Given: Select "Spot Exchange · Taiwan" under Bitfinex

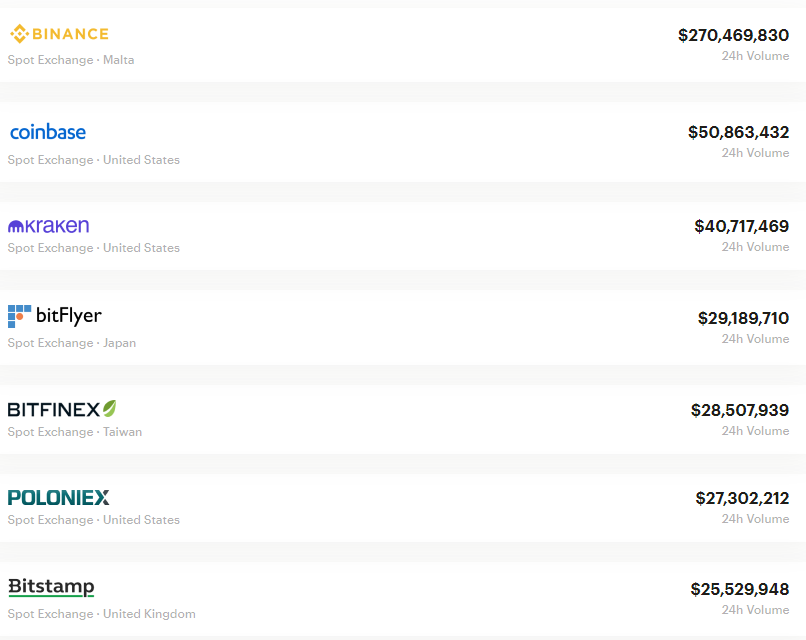Looking at the screenshot, I should (x=75, y=432).
